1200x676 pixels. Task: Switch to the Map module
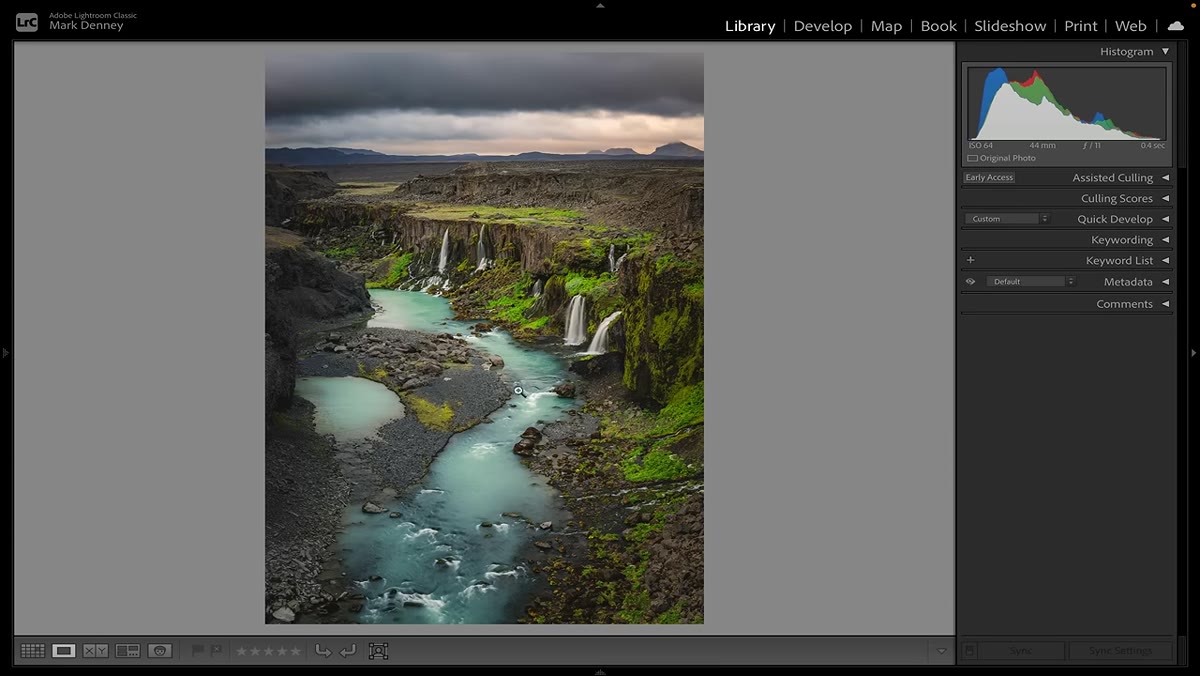point(886,26)
